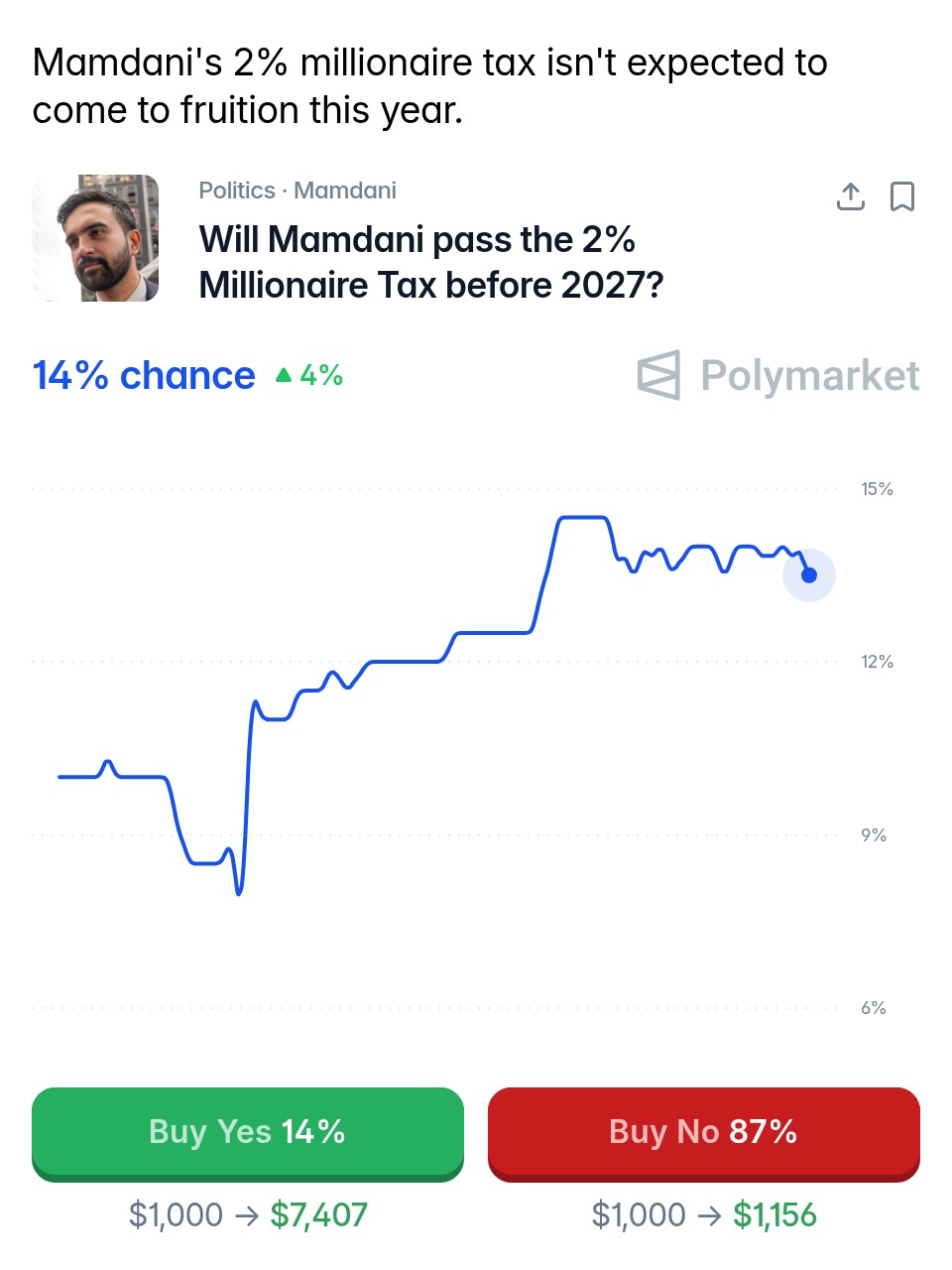Image resolution: width=952 pixels, height=1270 pixels.
Task: Tap the share icon
Action: (x=850, y=196)
